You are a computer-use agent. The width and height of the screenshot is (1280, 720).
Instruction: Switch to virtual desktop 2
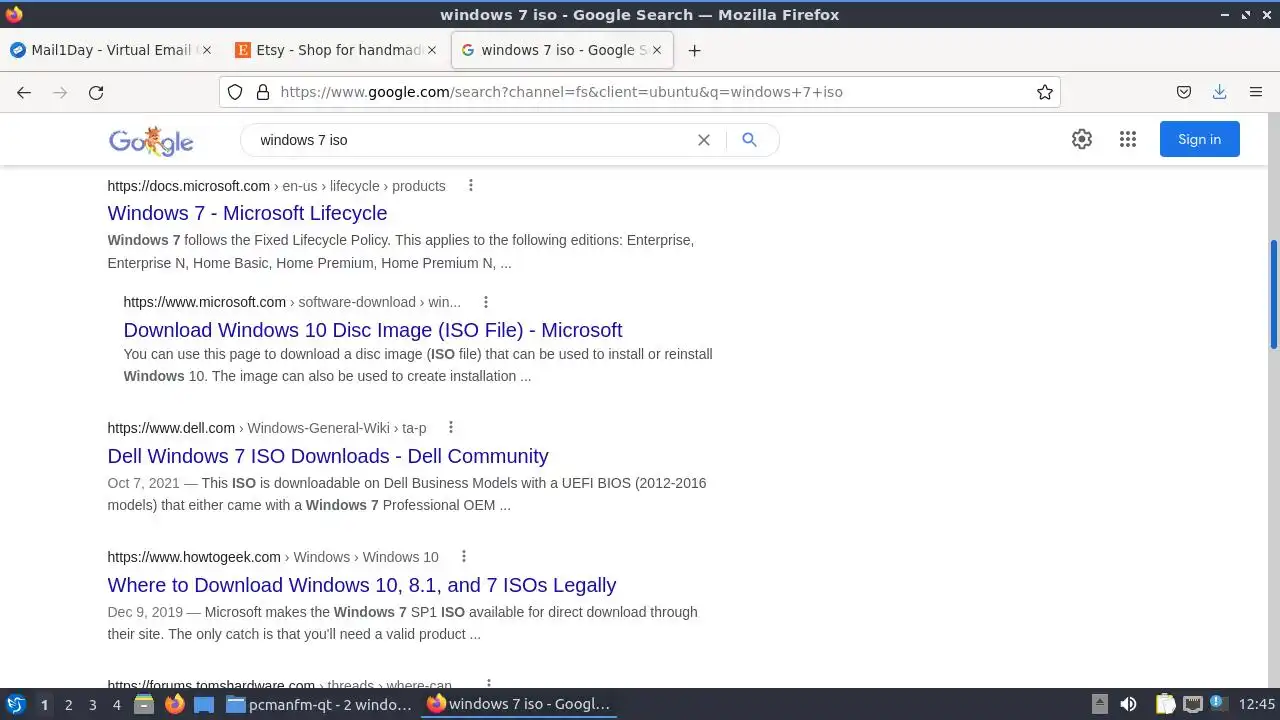tap(68, 705)
